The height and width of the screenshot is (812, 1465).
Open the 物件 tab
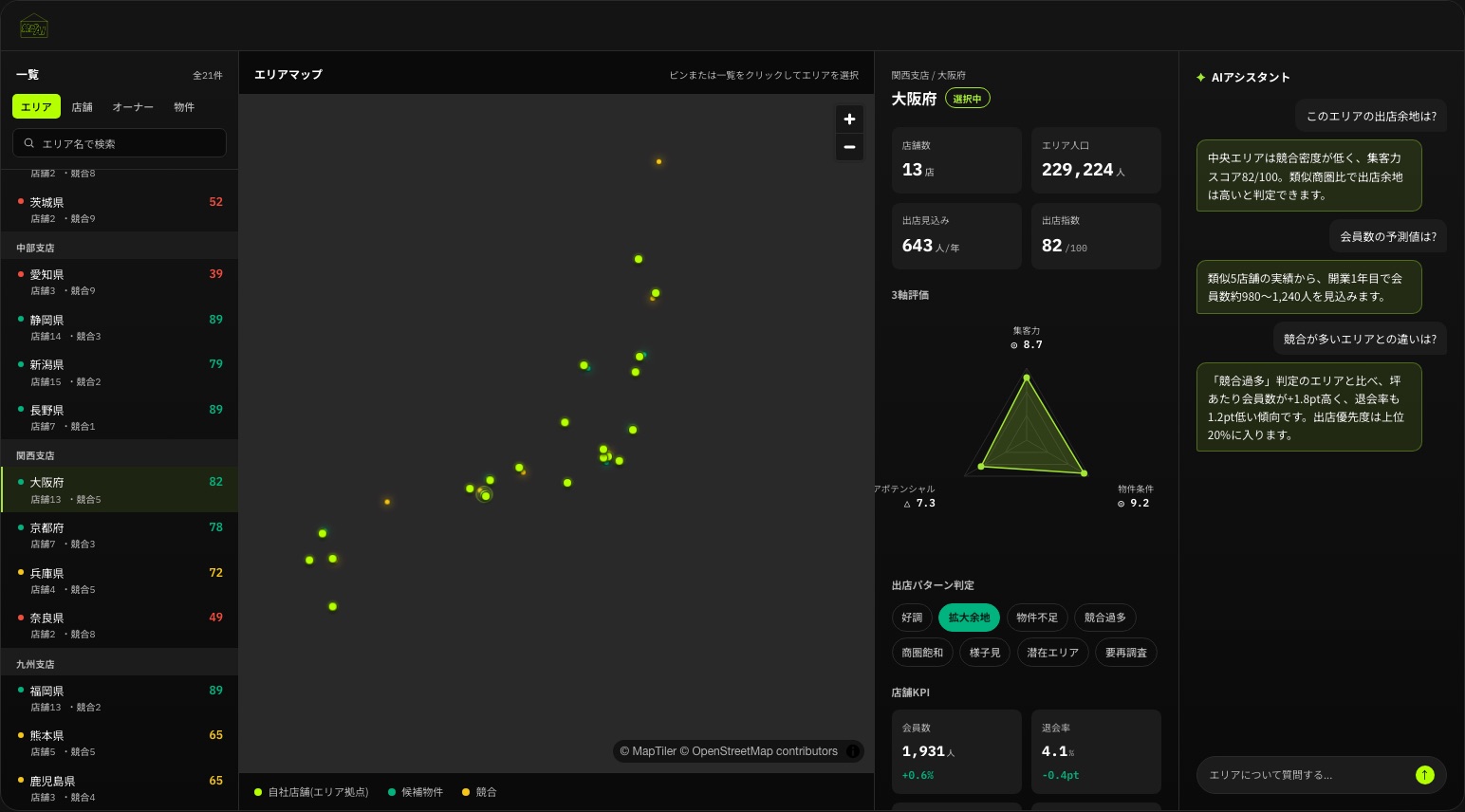pyautogui.click(x=184, y=107)
